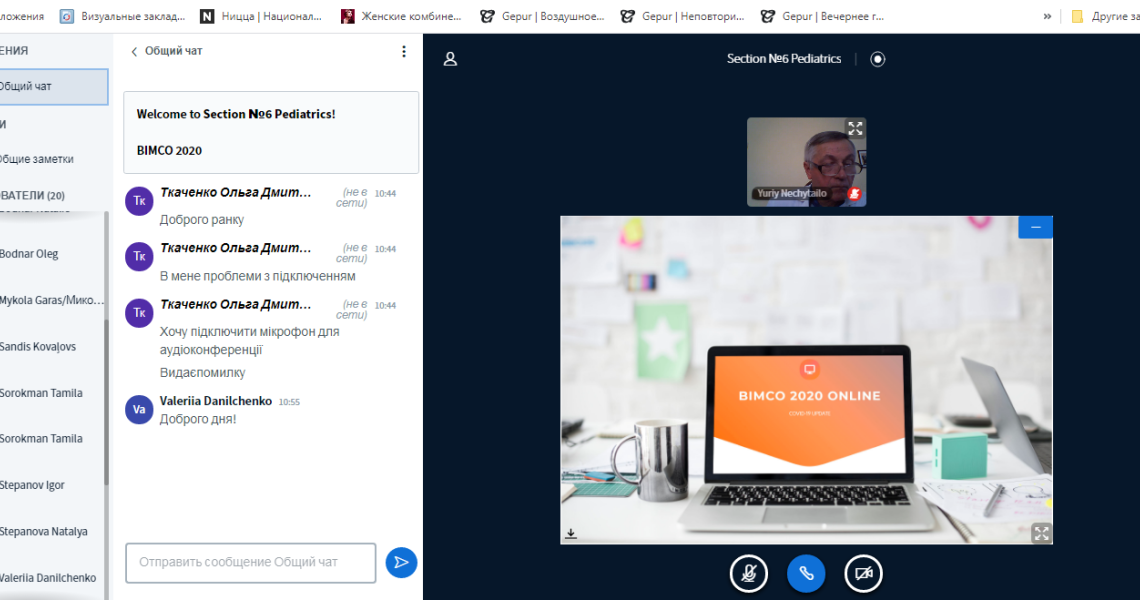Click the 'Видаєпомилку' chat message
This screenshot has width=1140, height=600.
point(202,372)
